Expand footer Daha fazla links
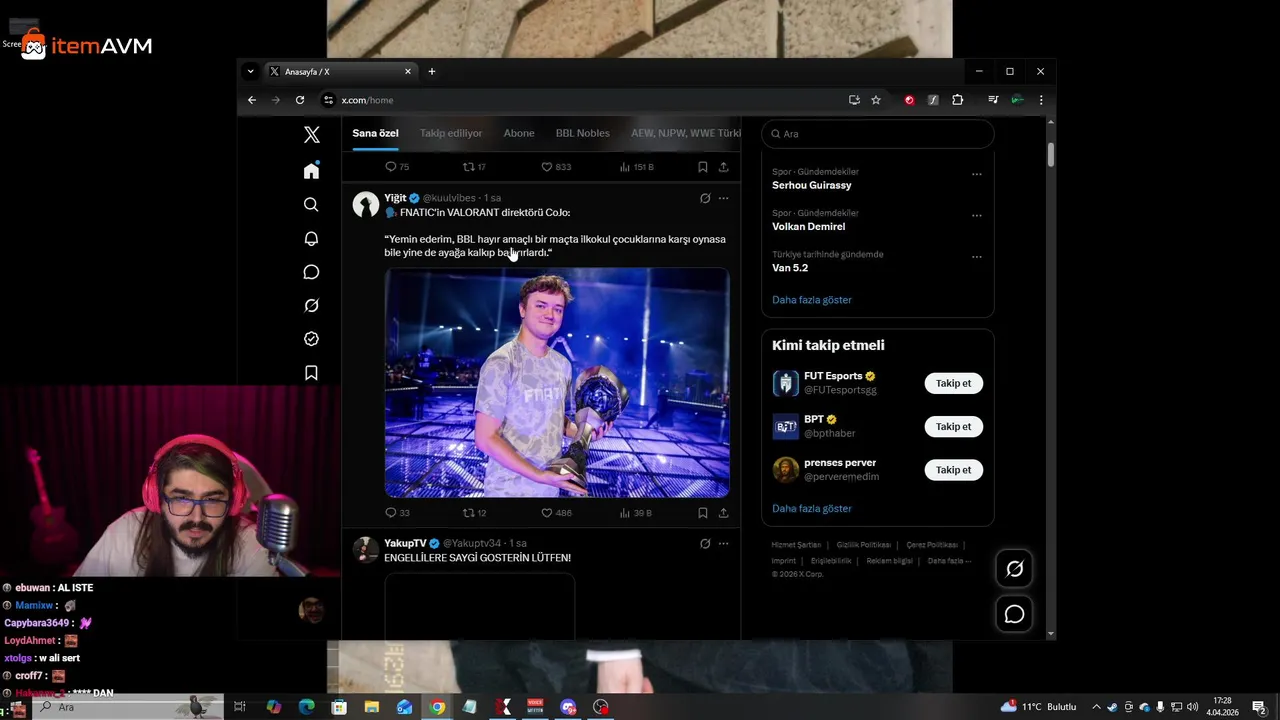Viewport: 1280px width, 720px height. coord(949,561)
